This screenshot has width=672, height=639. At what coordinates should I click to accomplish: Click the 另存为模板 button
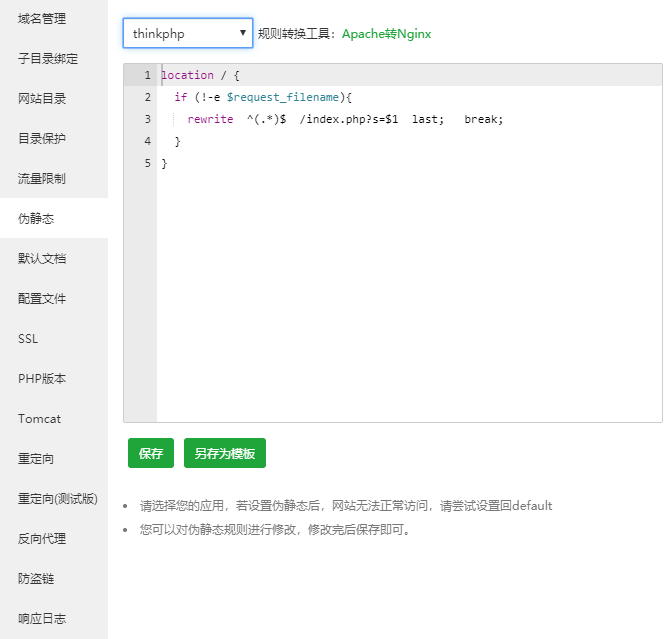pos(225,453)
